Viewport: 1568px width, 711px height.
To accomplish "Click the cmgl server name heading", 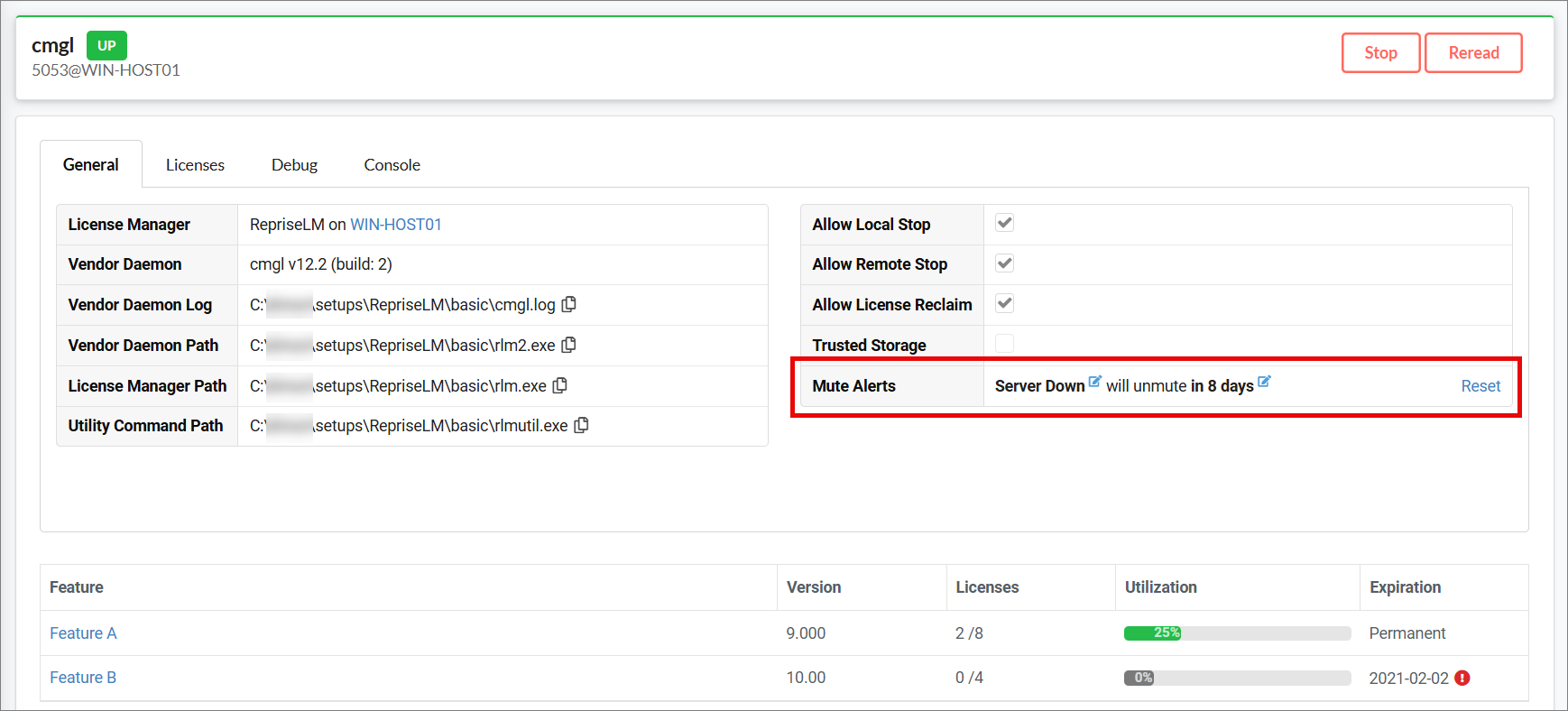I will point(53,45).
